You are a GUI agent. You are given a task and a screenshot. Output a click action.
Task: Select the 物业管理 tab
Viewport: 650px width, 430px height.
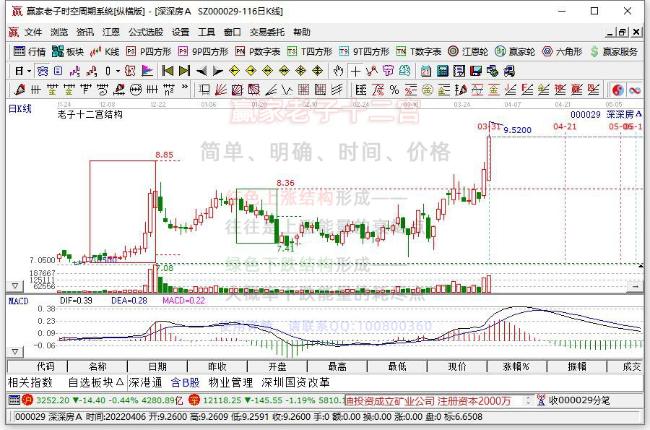(230, 382)
